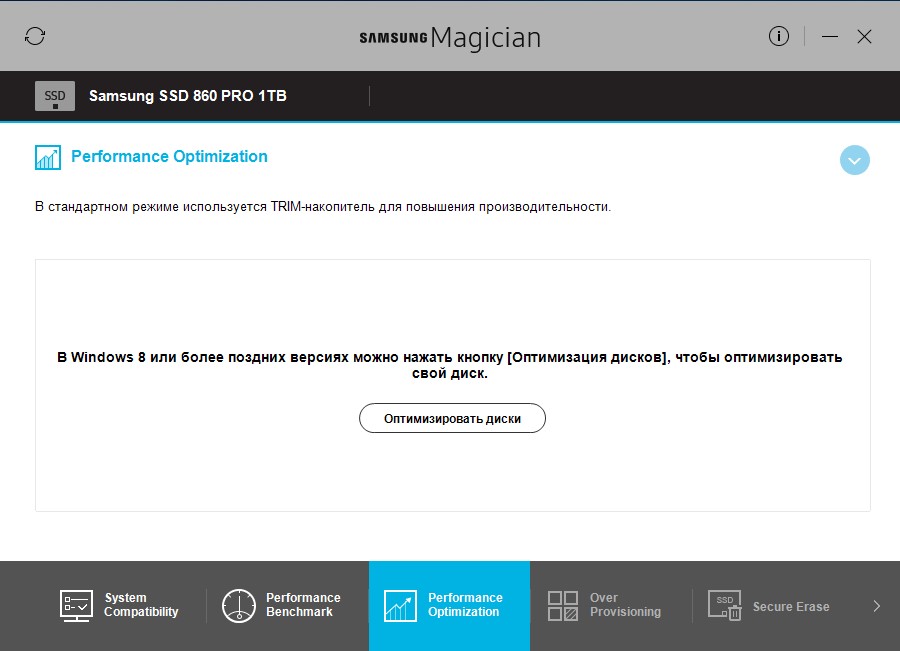Click the refresh icon in title bar
Viewport: 900px width, 651px height.
click(35, 36)
